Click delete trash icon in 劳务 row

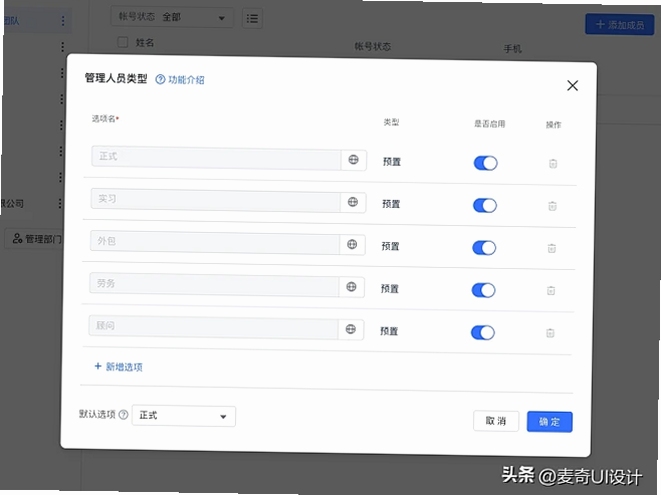coord(551,291)
